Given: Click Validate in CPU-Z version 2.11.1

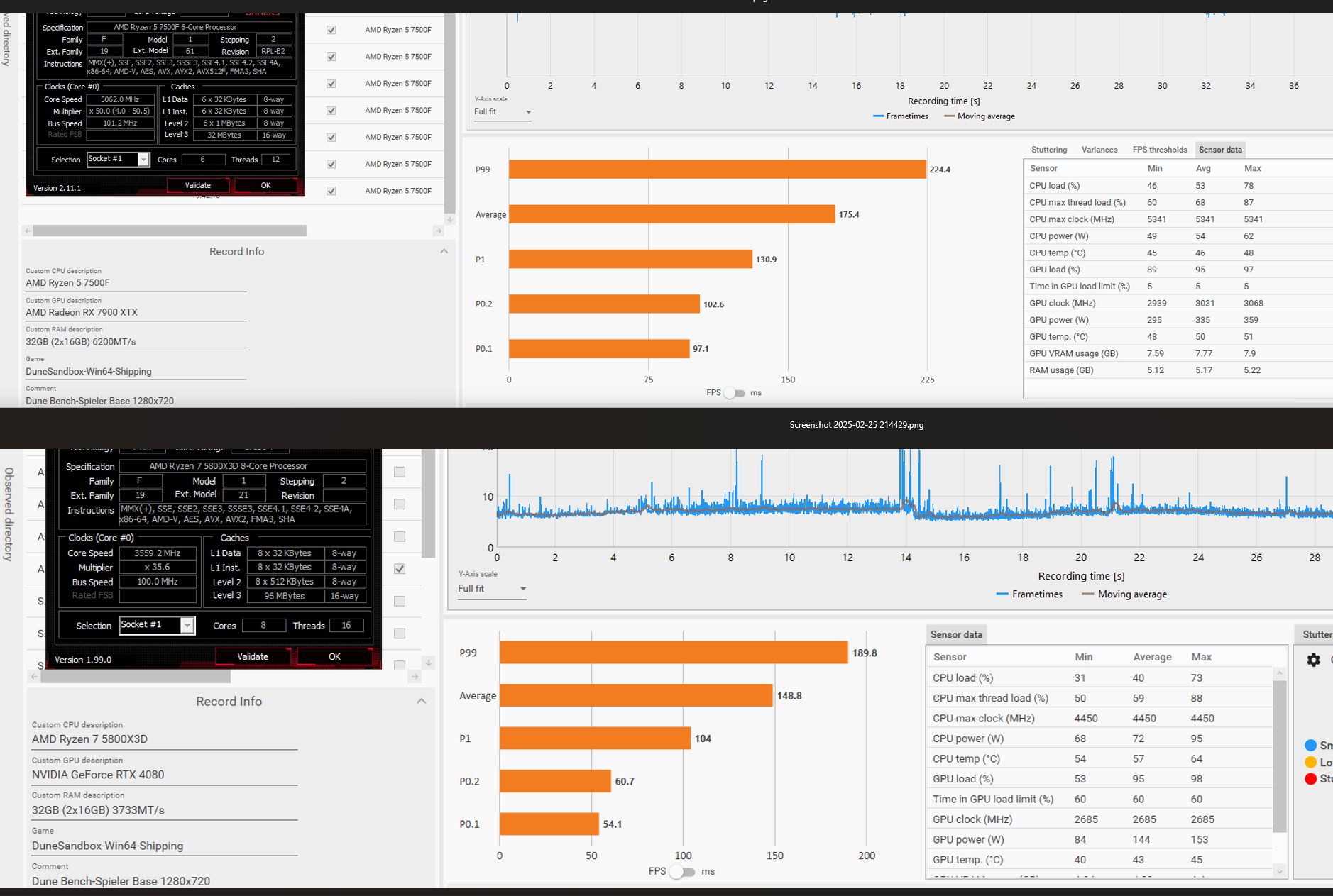Looking at the screenshot, I should click(197, 186).
